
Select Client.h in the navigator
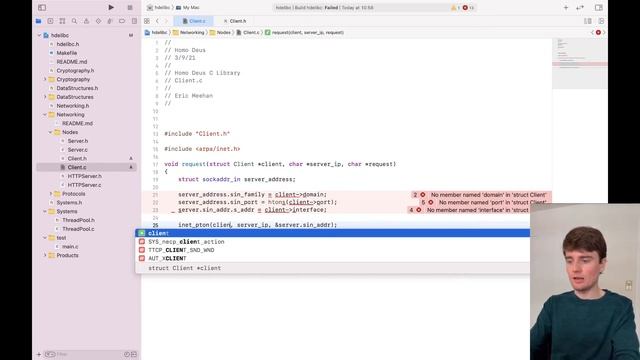click(x=77, y=158)
